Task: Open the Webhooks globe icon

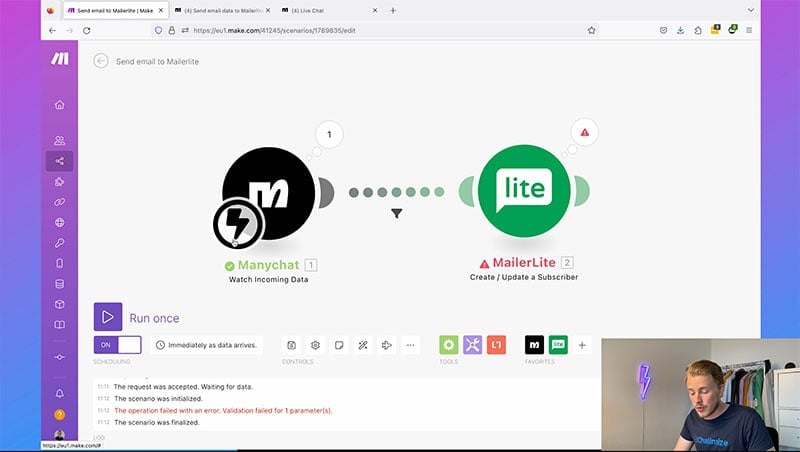Action: pyautogui.click(x=60, y=222)
